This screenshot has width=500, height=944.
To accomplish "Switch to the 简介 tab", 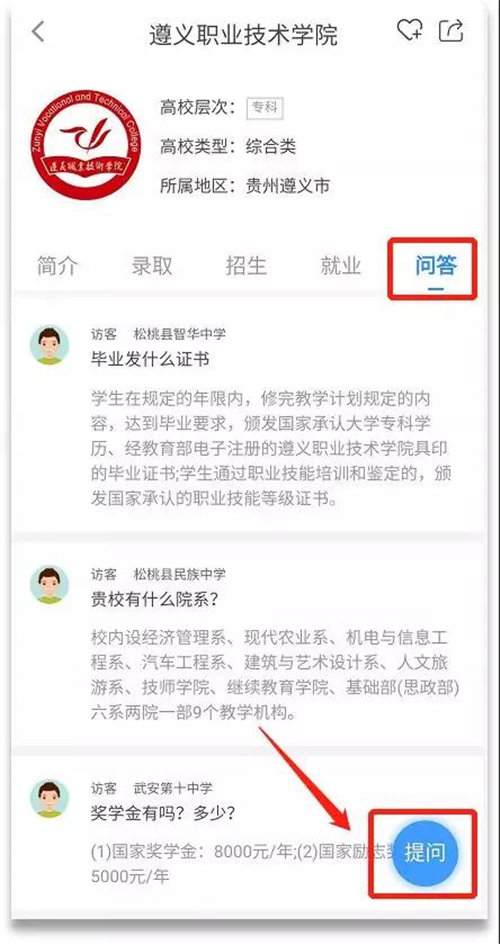I will pos(57,266).
